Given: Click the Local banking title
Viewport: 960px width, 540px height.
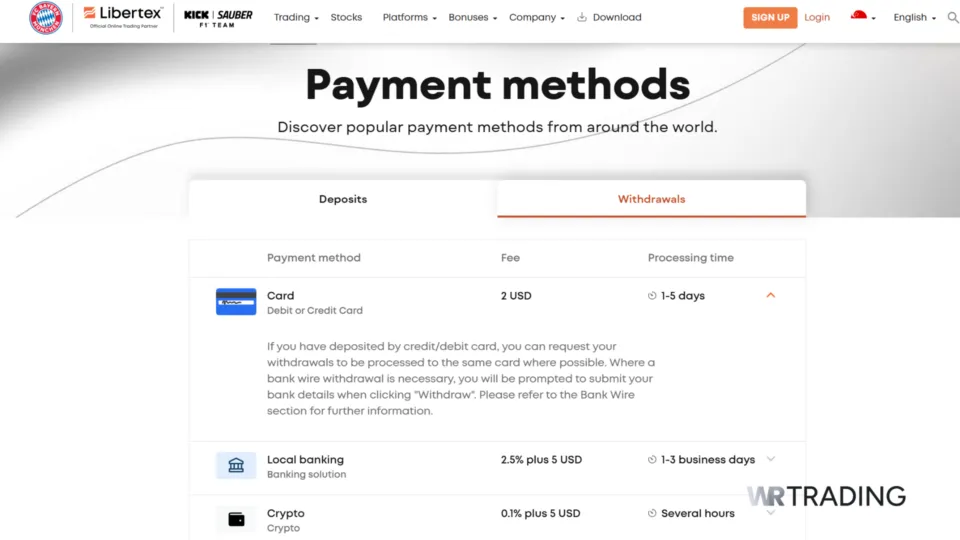Looking at the screenshot, I should point(305,460).
